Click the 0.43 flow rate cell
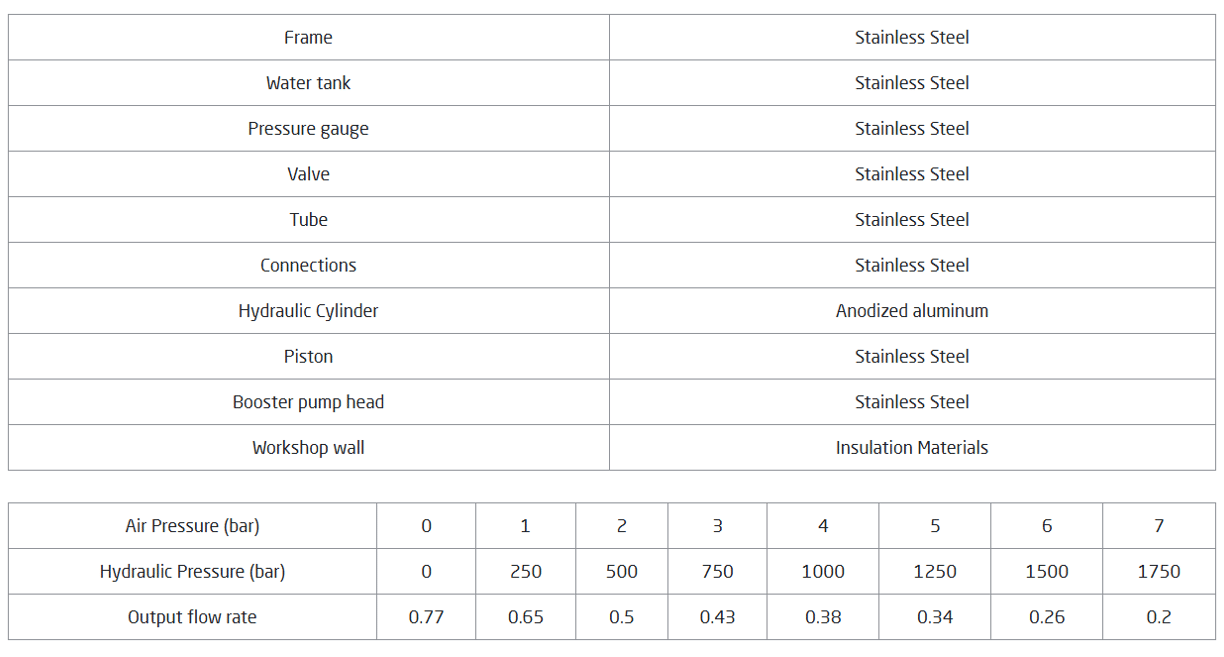 717,617
